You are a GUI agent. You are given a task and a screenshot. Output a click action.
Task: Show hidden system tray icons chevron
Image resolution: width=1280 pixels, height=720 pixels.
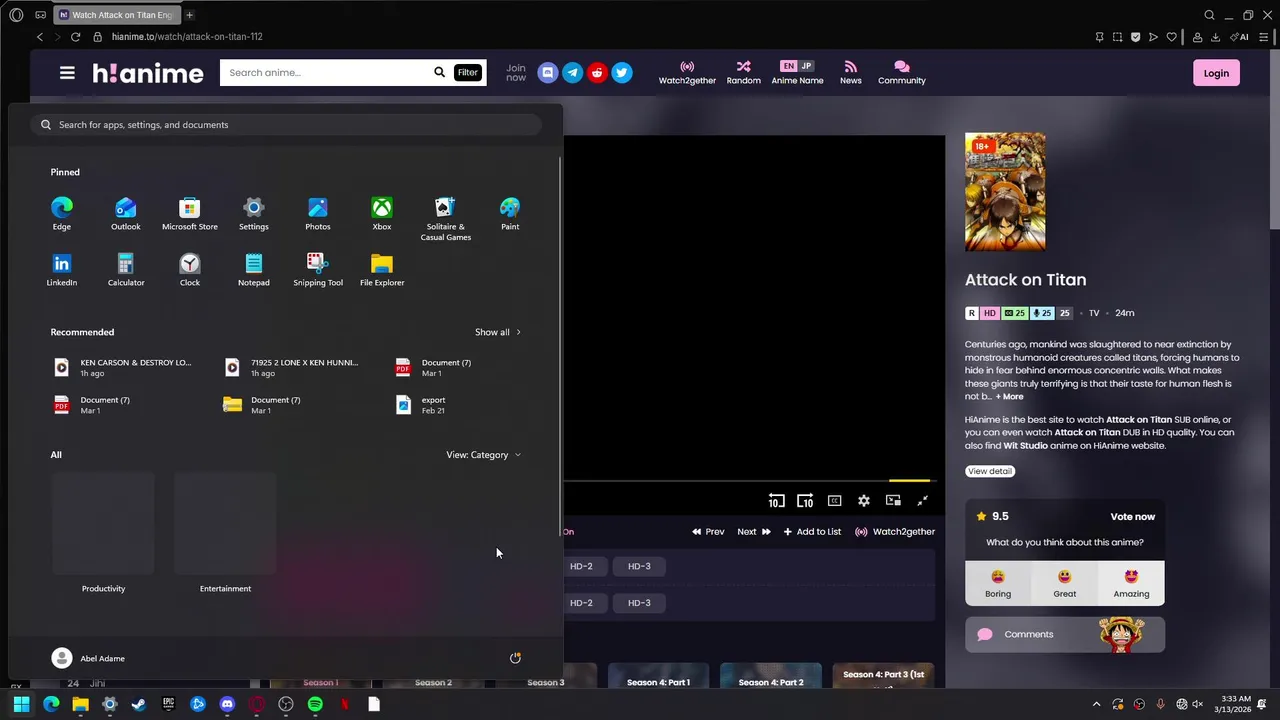tap(1096, 704)
